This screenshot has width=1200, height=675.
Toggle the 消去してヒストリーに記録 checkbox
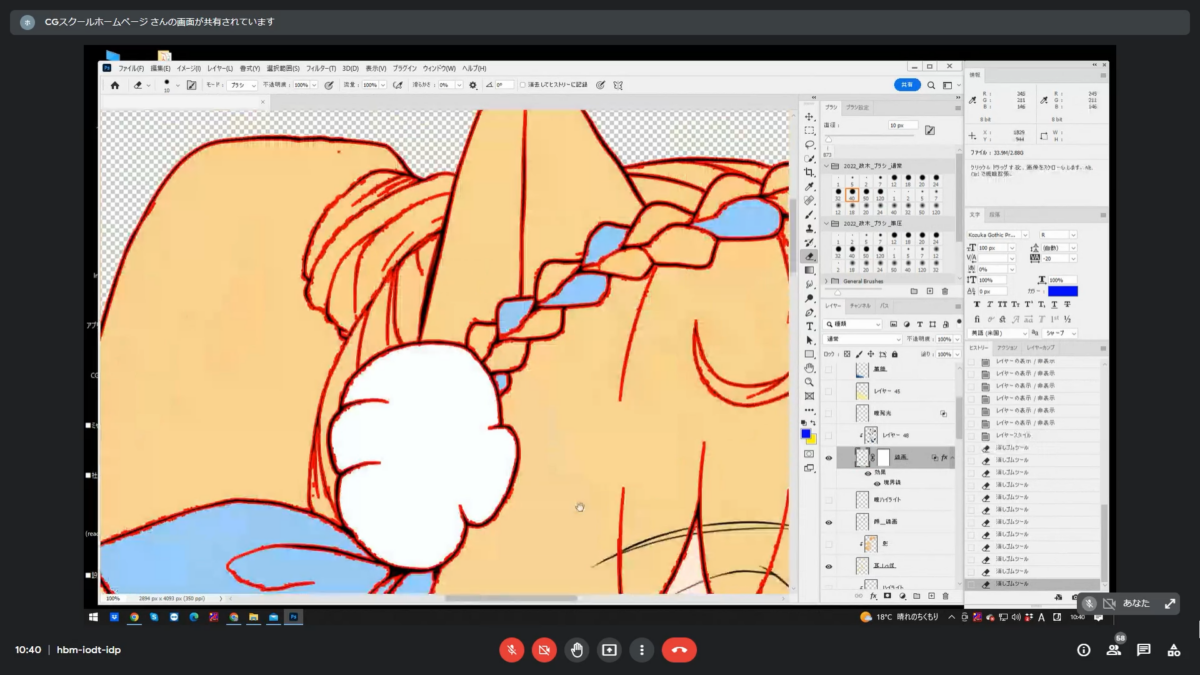pyautogui.click(x=523, y=86)
